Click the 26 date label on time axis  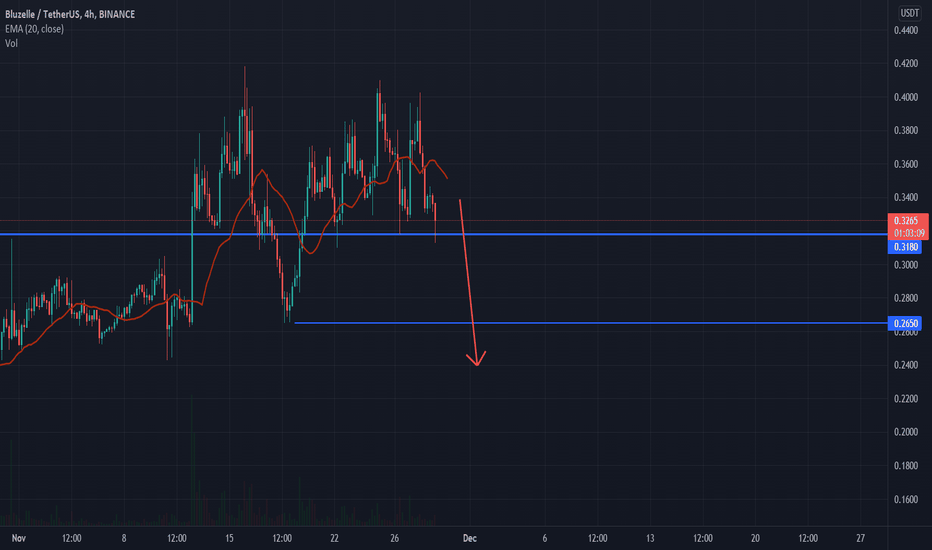coord(395,538)
